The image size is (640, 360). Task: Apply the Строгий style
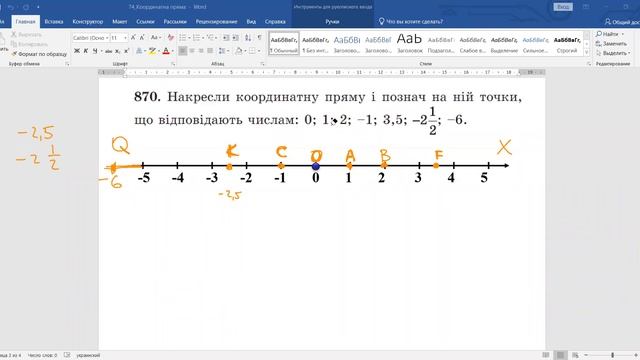point(567,44)
